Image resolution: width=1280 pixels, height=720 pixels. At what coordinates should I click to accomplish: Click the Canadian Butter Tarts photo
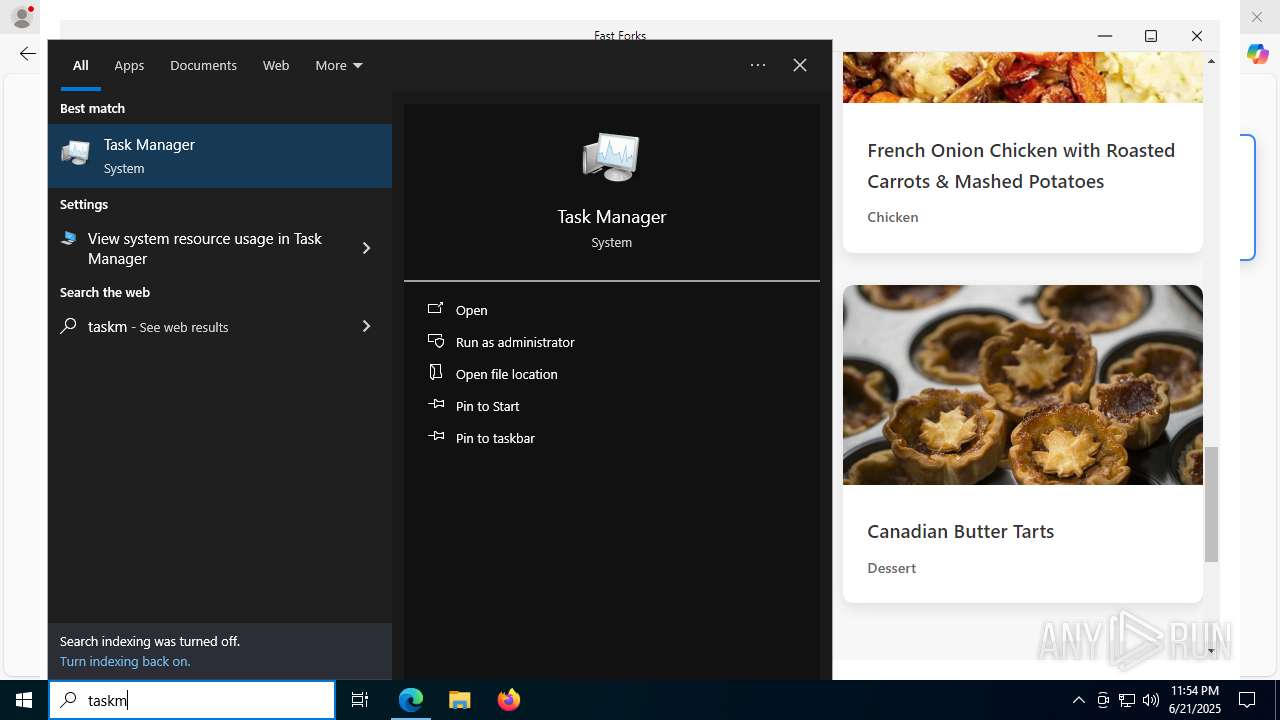(x=1023, y=385)
